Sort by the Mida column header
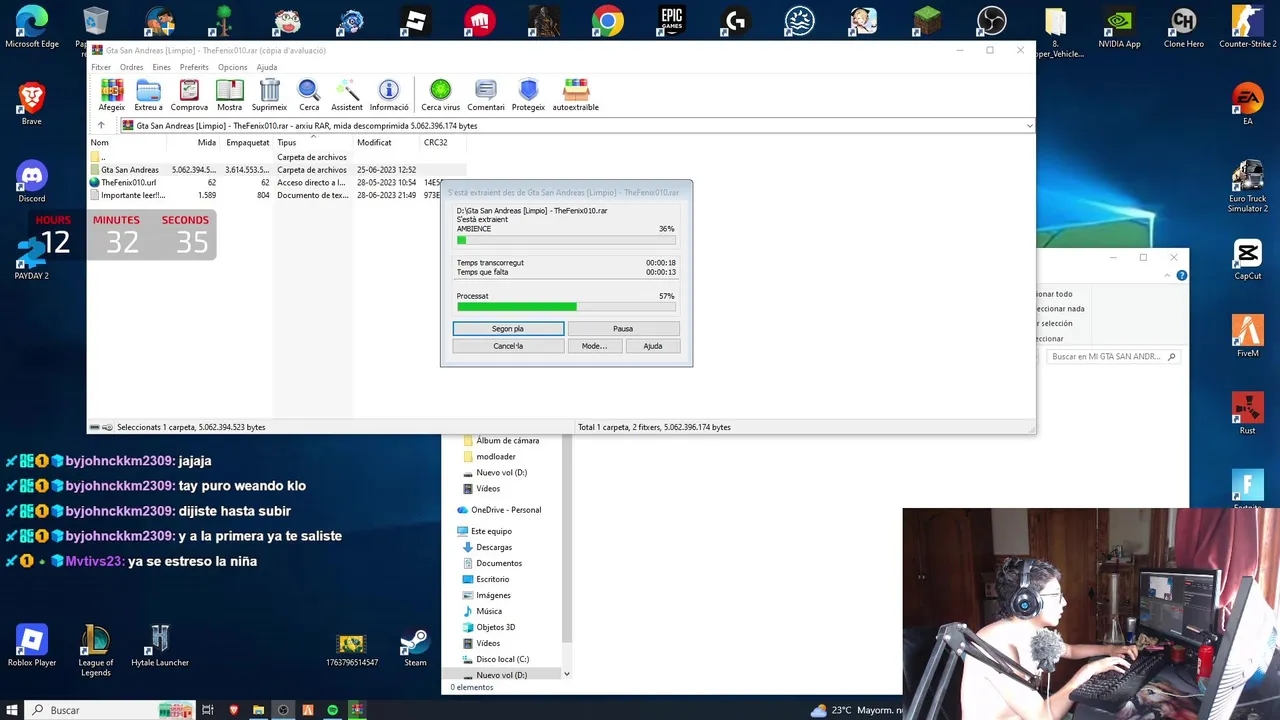1280x720 pixels. coord(206,142)
